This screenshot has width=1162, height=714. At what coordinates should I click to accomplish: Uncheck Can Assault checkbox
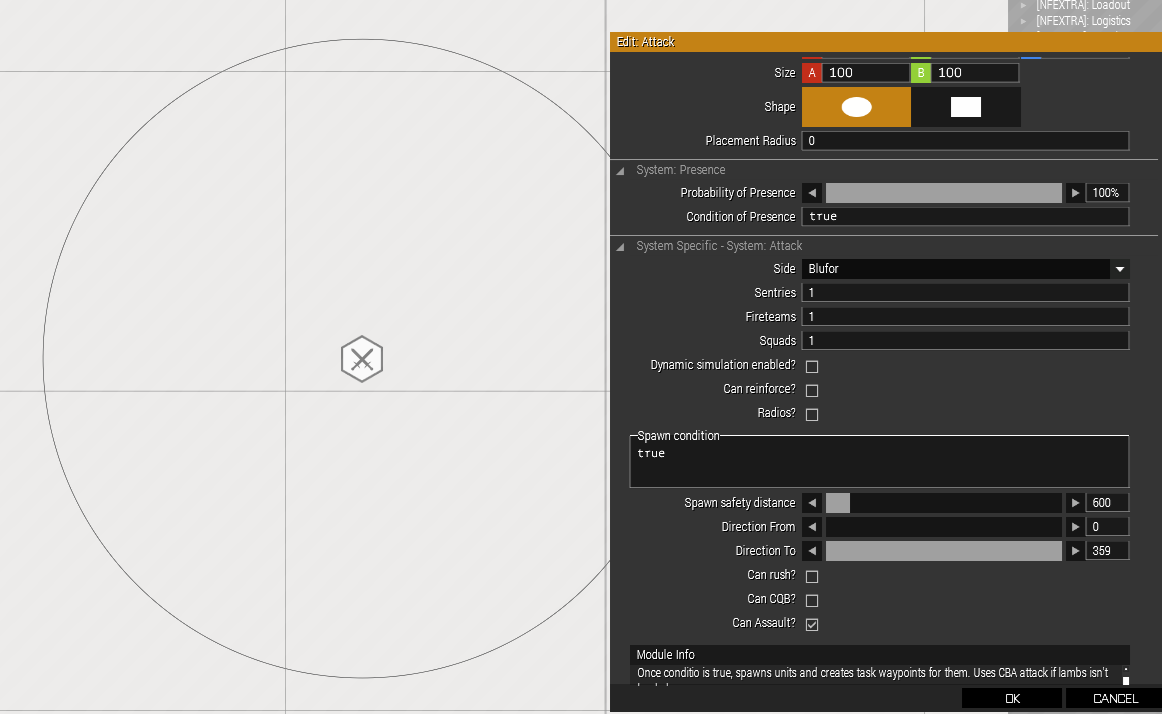(812, 624)
